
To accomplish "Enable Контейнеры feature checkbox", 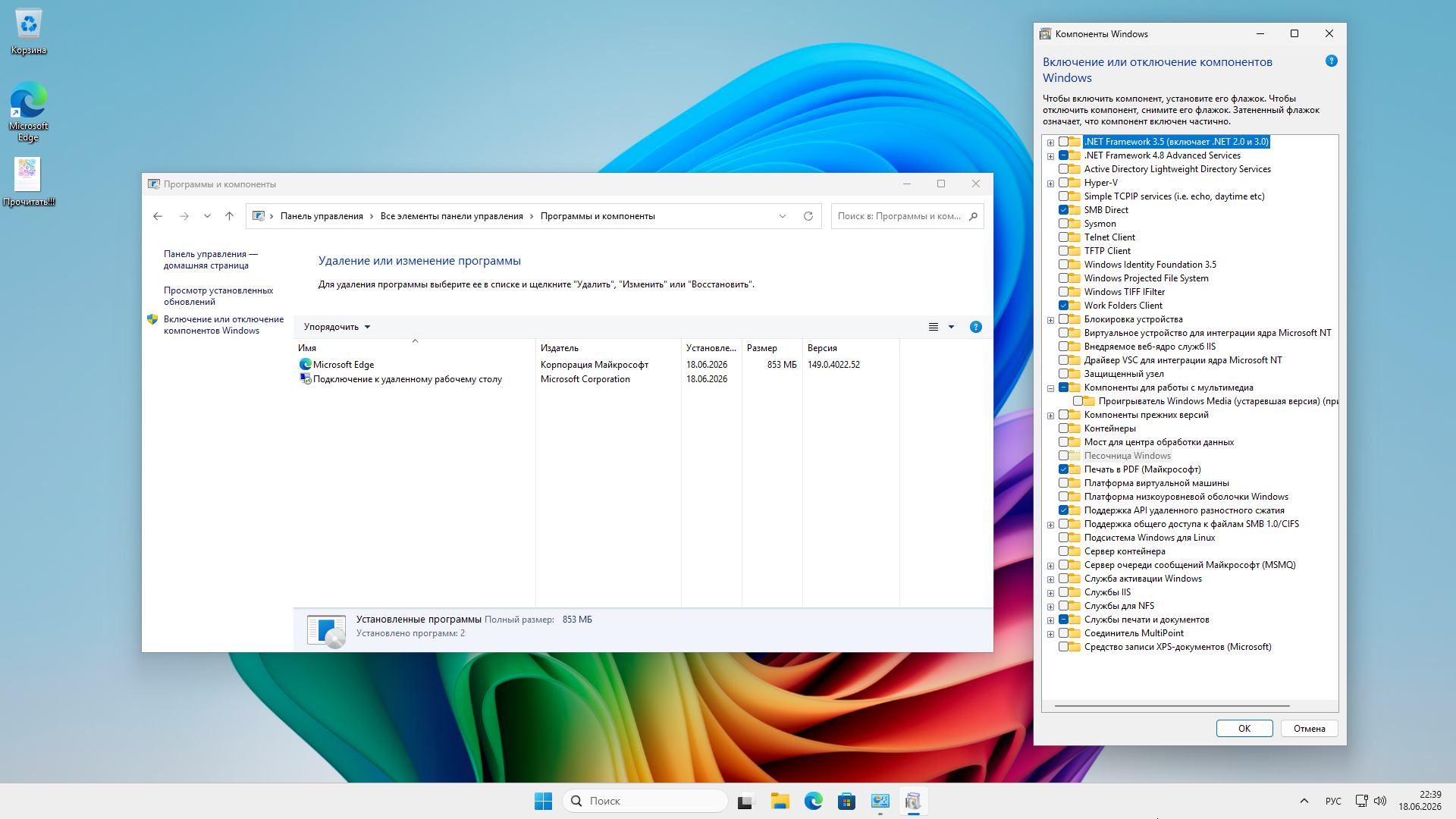I will click(x=1063, y=428).
